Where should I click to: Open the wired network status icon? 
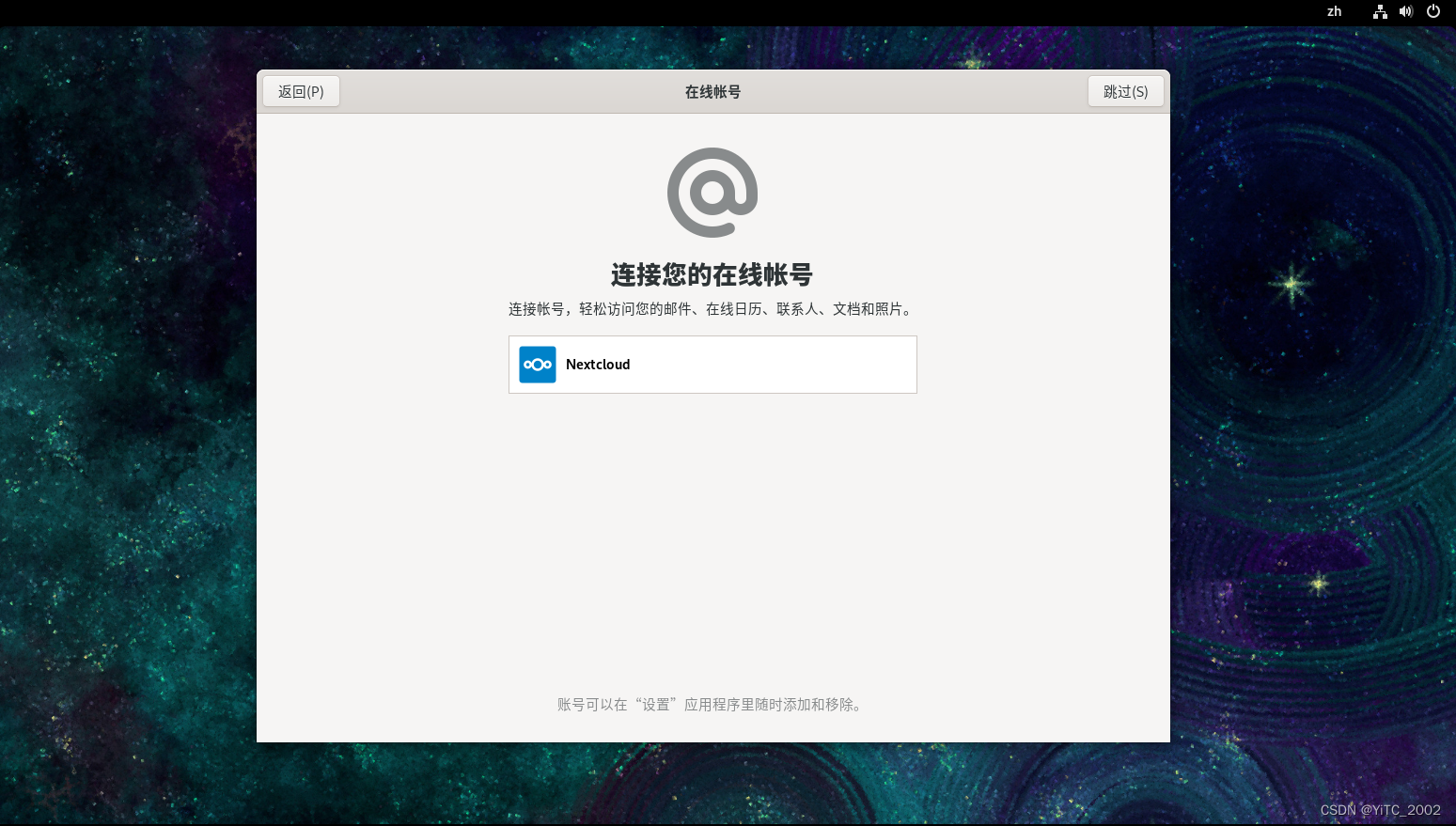[1380, 11]
